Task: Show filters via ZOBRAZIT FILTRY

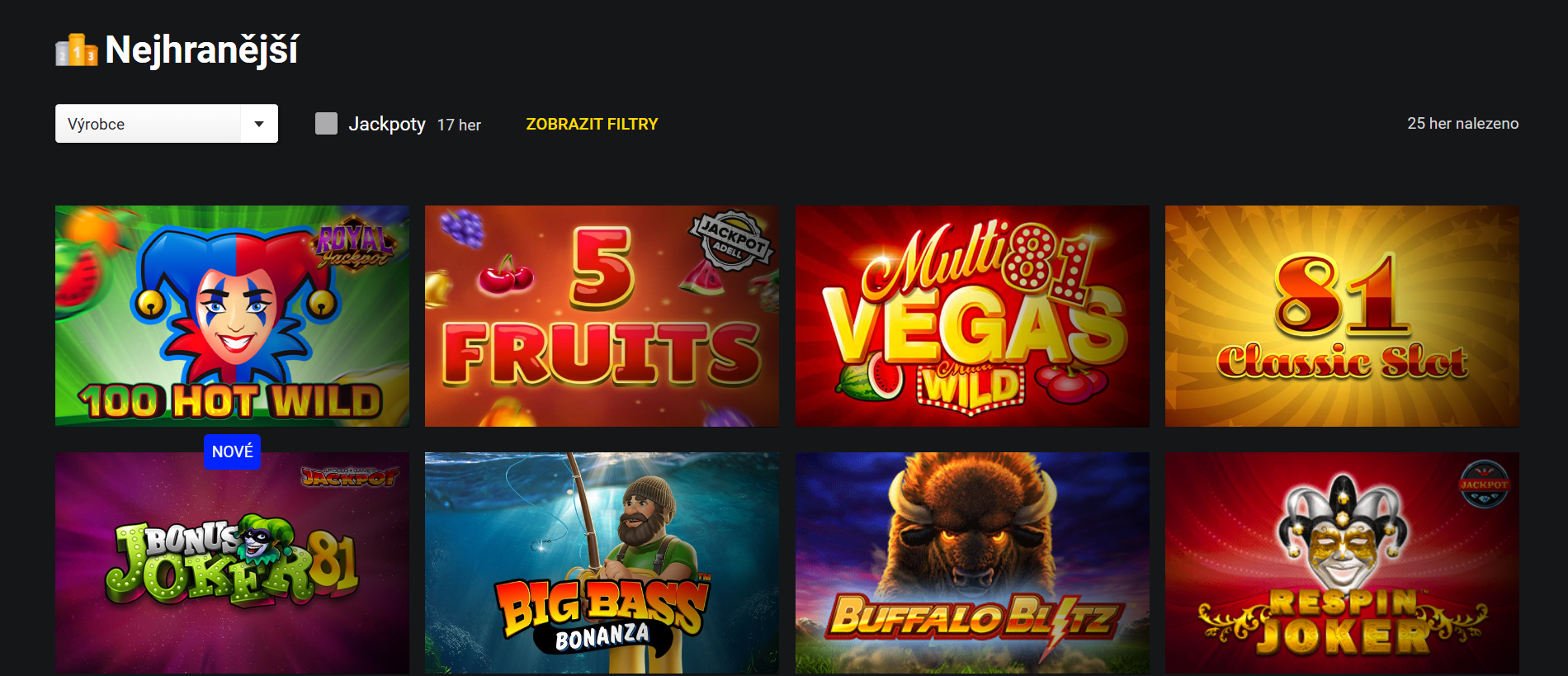Action: click(x=592, y=124)
